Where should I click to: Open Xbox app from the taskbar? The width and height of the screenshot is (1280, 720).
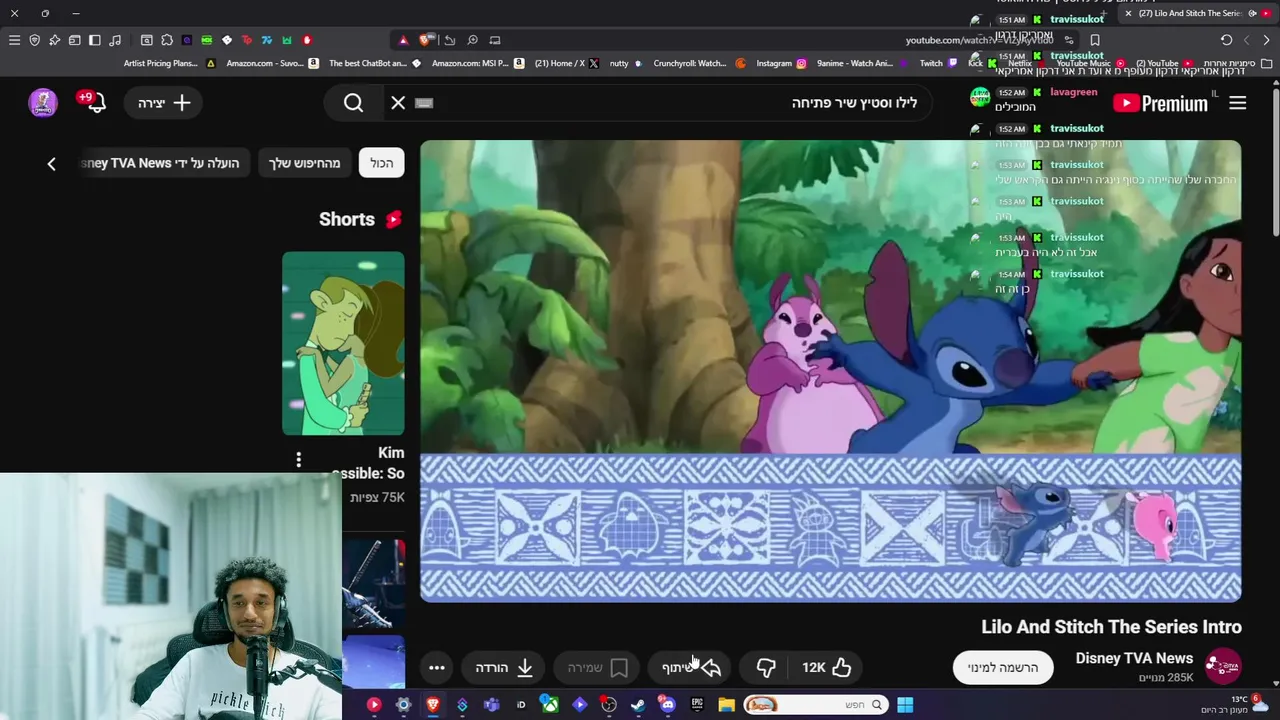point(550,705)
